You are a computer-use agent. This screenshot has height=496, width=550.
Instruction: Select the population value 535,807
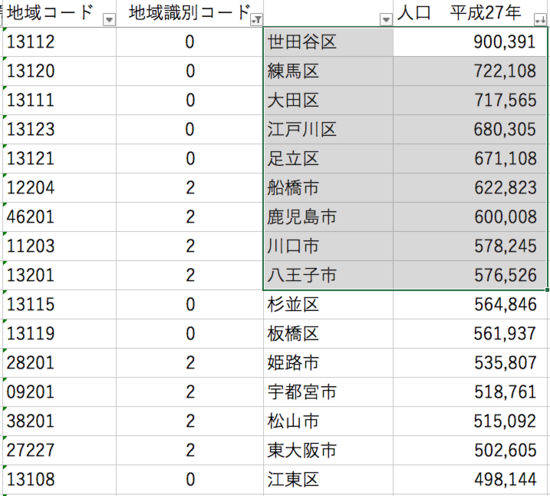470,363
